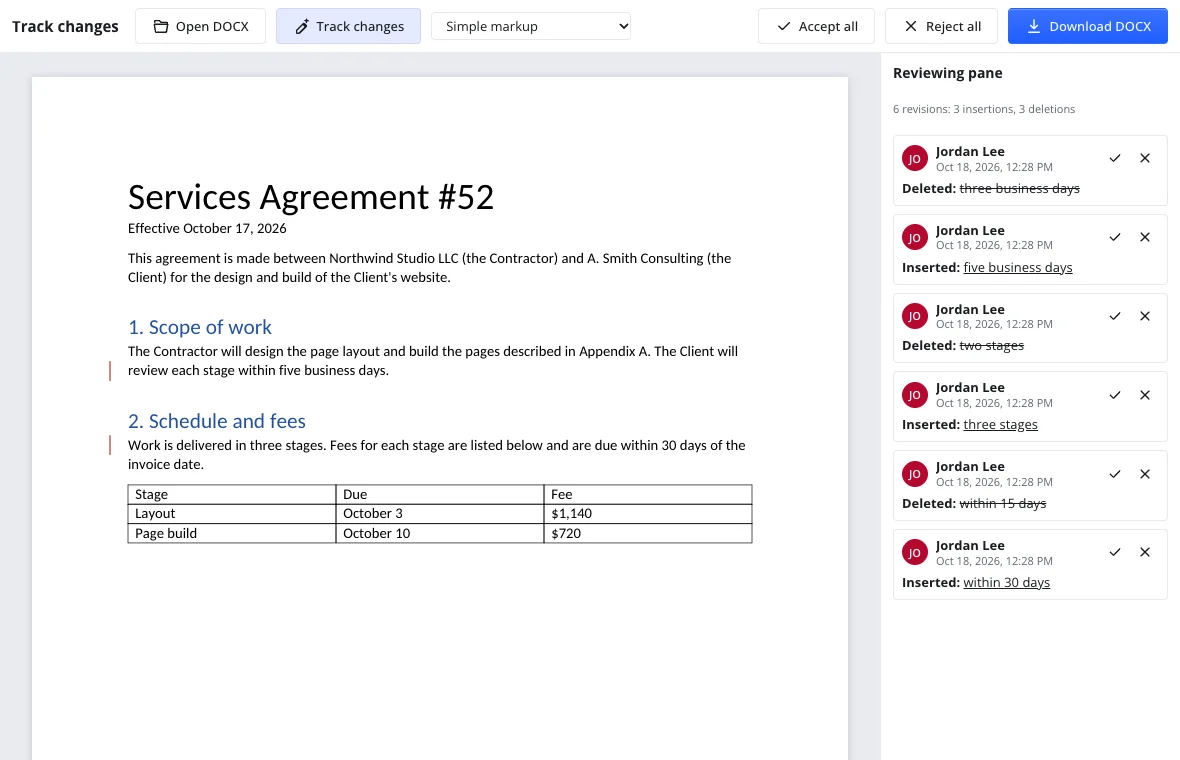Click the '1. Scope of work' heading
1180x760 pixels.
(x=199, y=327)
